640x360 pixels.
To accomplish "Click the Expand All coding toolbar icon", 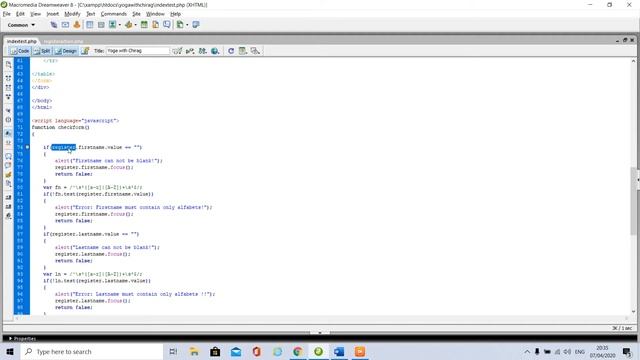I will 8,97.
